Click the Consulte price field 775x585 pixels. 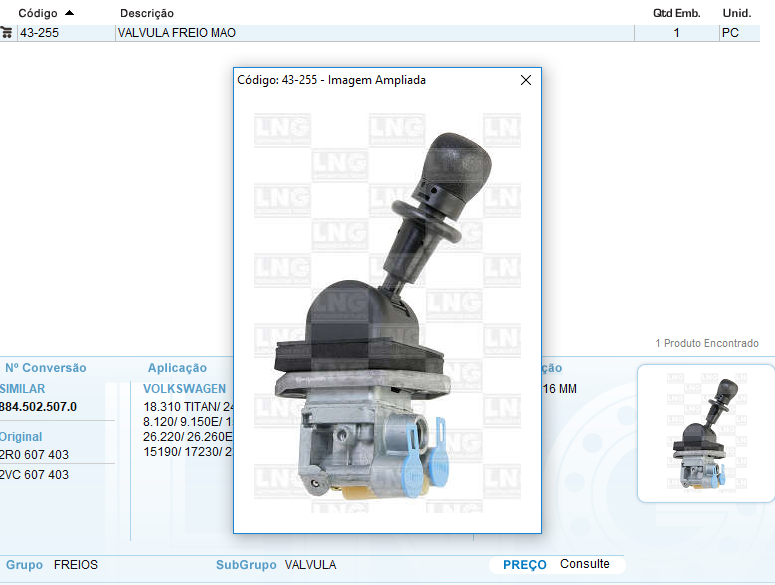tap(585, 564)
